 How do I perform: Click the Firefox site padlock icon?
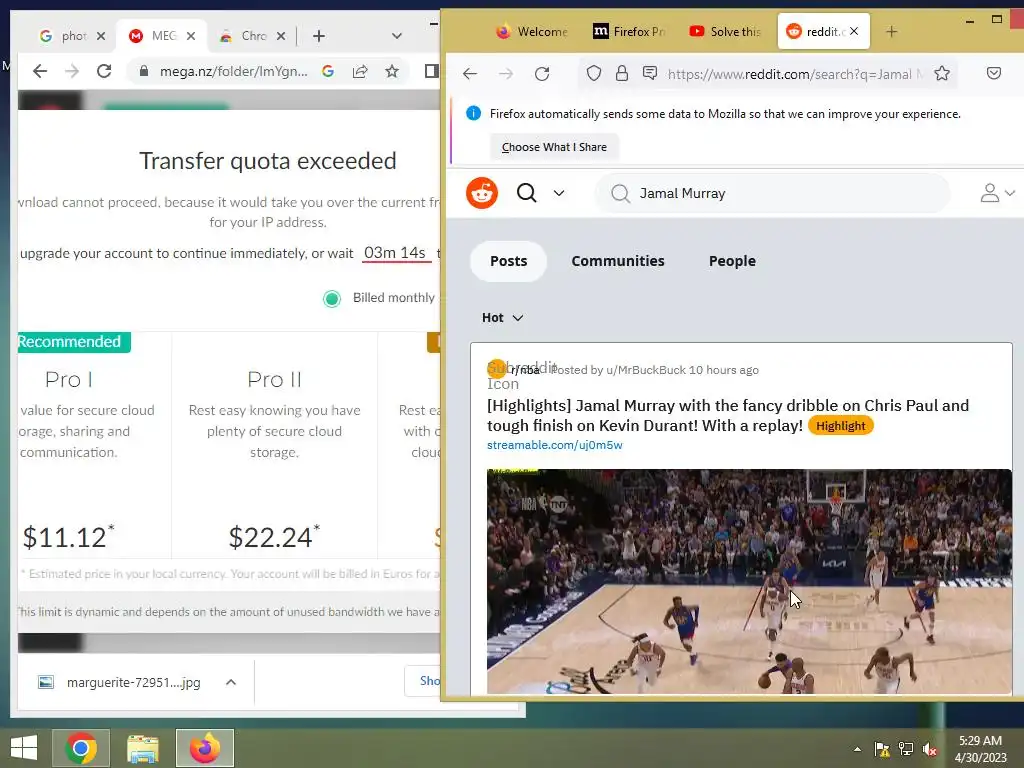tap(622, 73)
